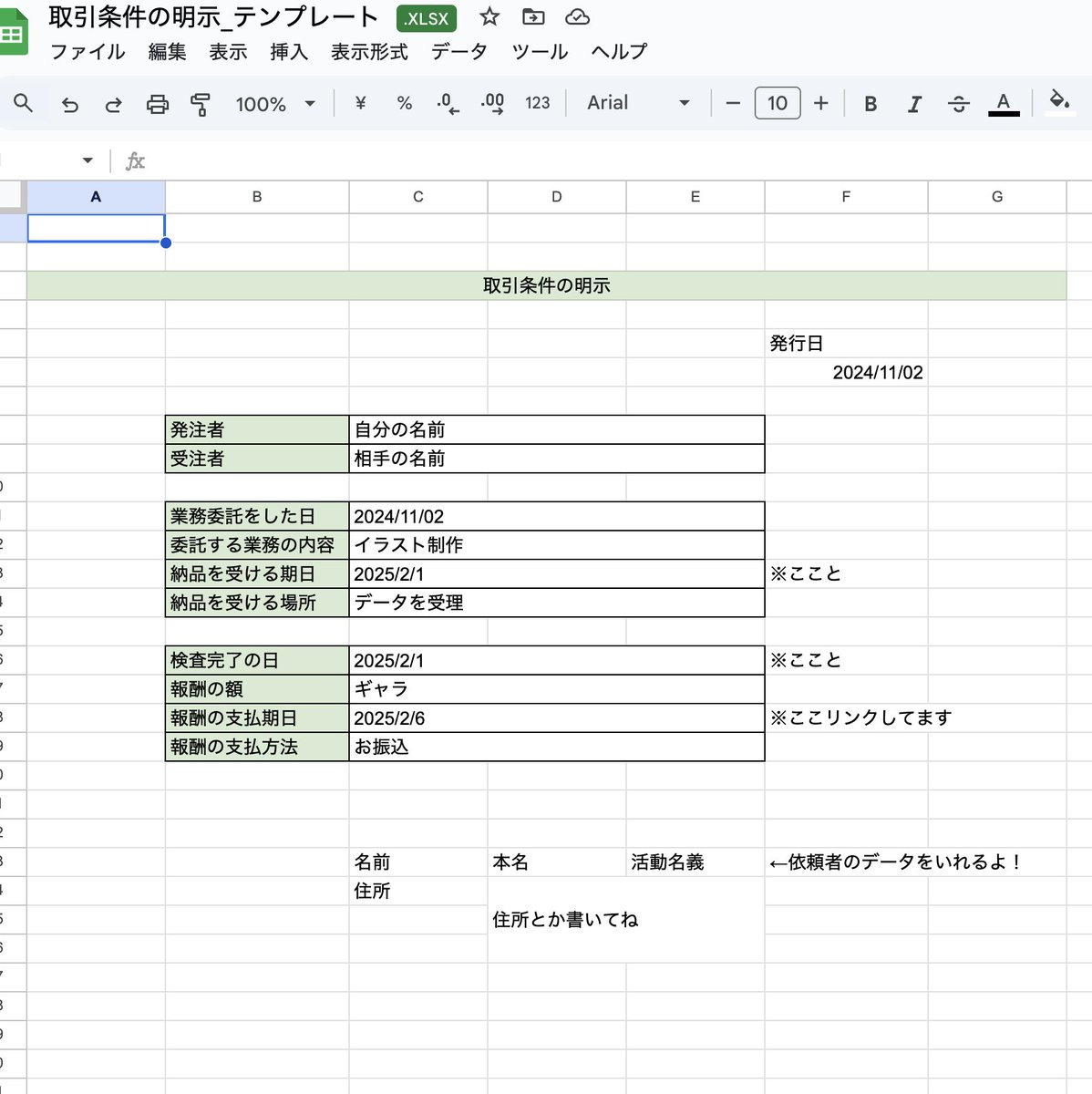The width and height of the screenshot is (1092, 1094).
Task: Increase decimal places
Action: [x=491, y=103]
